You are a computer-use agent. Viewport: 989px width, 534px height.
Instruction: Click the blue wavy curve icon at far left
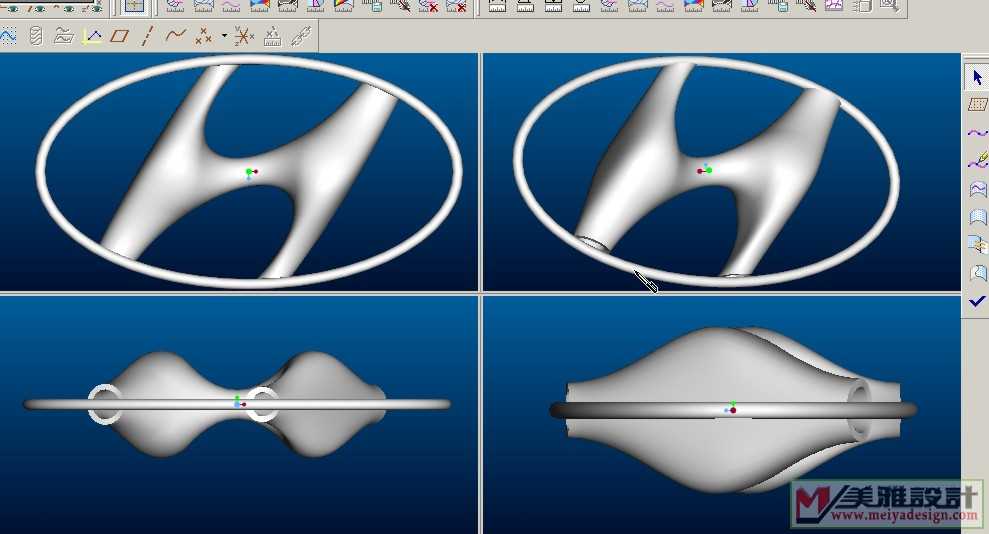(x=8, y=36)
